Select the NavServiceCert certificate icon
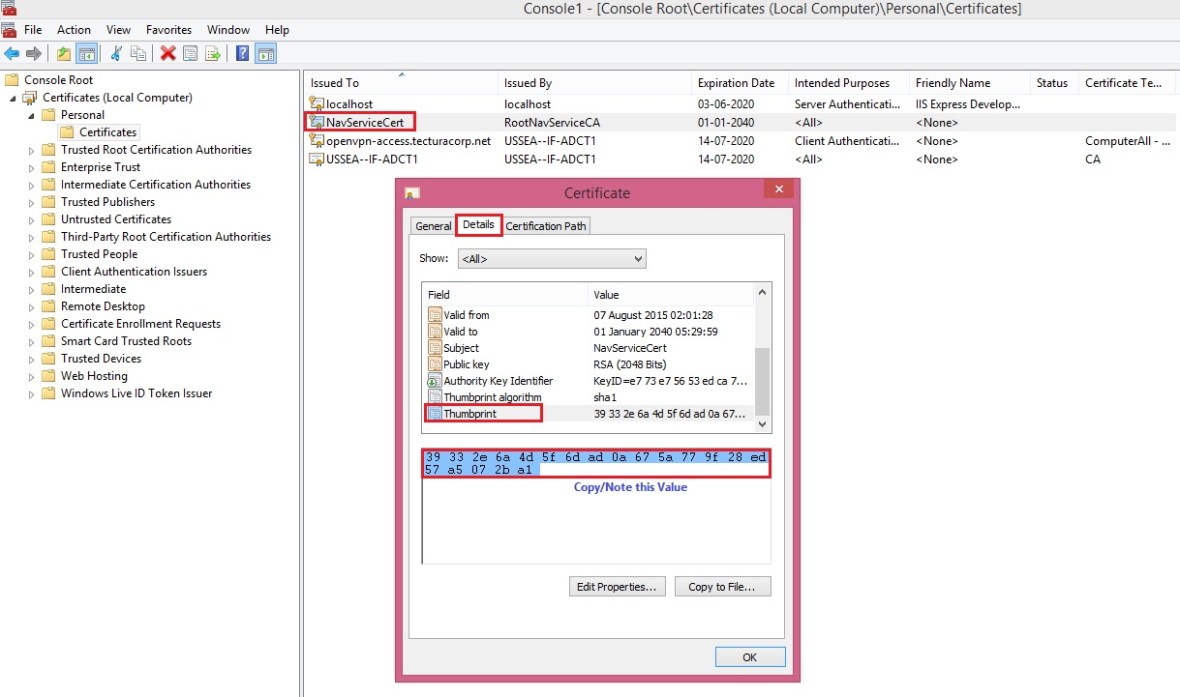This screenshot has height=697, width=1180. coord(317,122)
